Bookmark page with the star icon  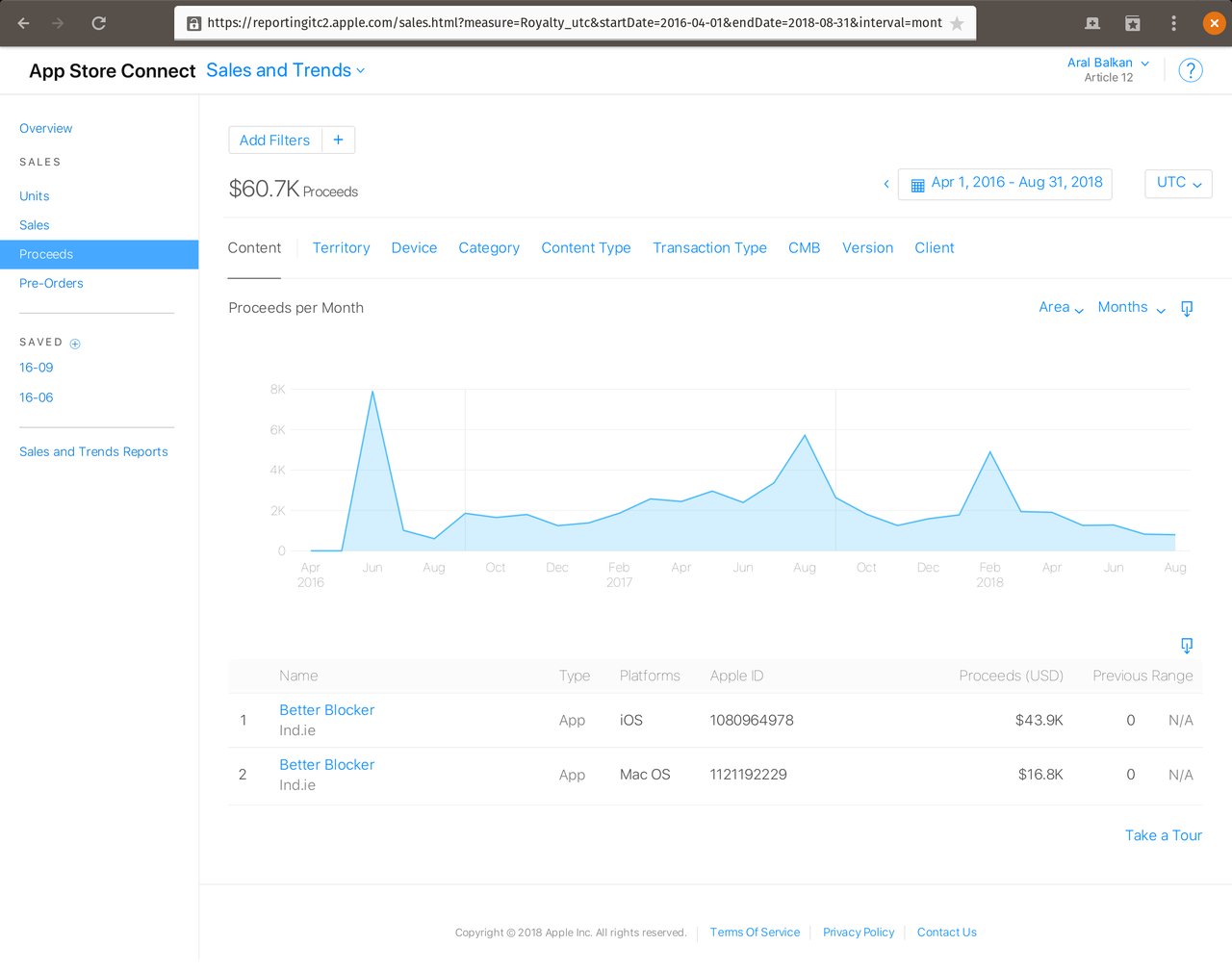pos(957,23)
